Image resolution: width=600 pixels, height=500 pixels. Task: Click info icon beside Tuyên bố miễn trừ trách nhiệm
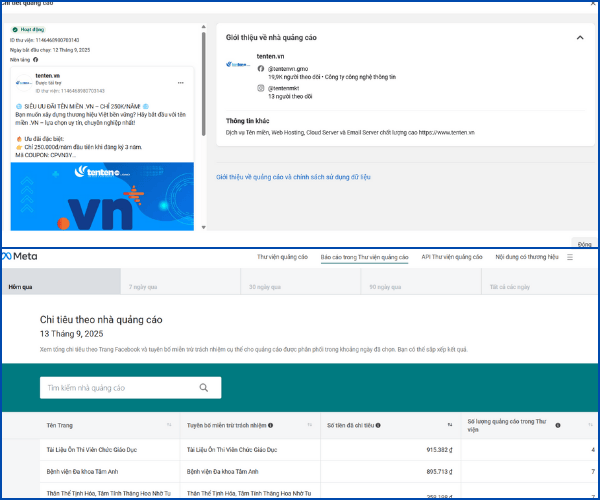pyautogui.click(x=271, y=425)
